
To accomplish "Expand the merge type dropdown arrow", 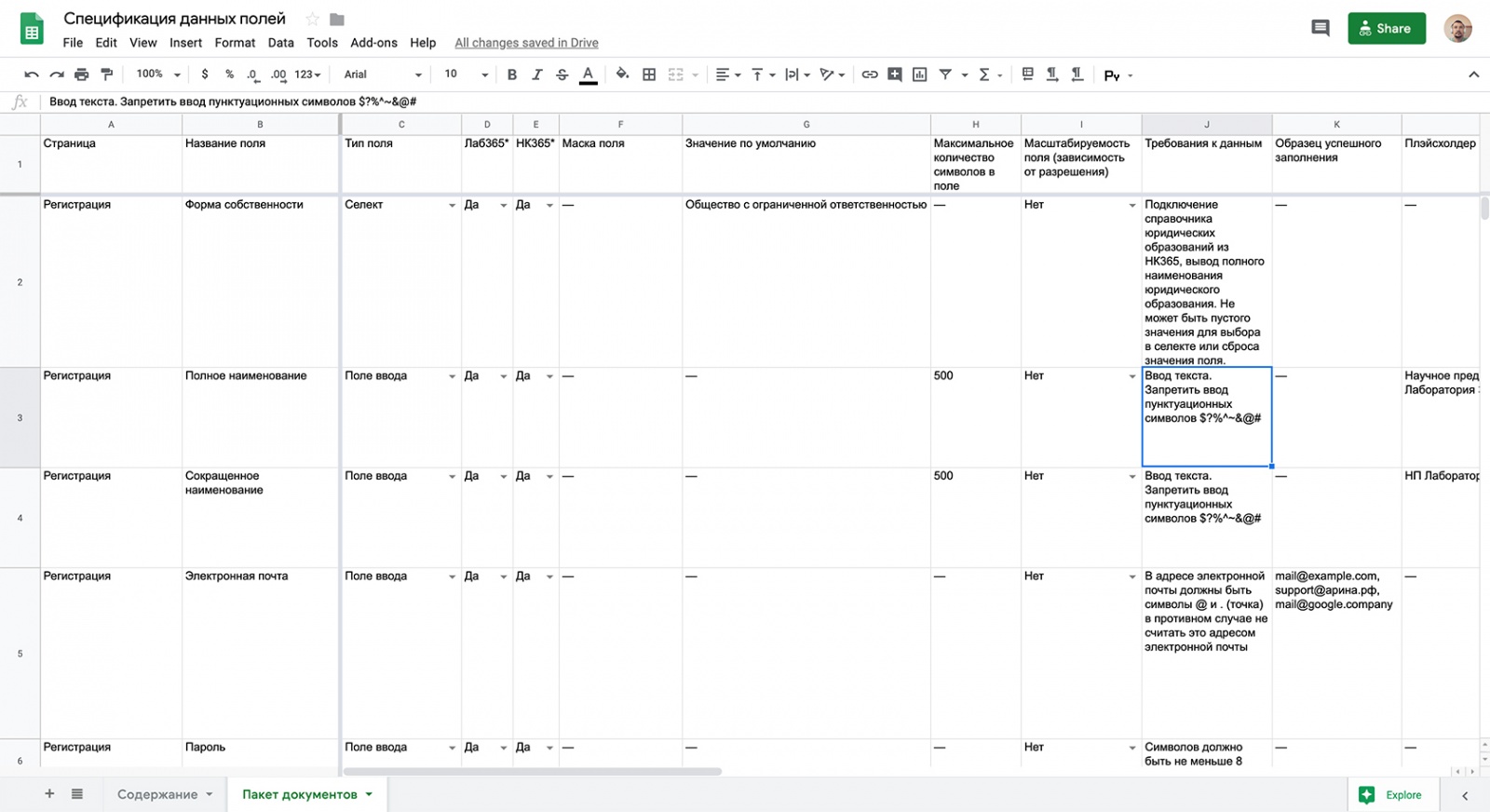I will [695, 74].
